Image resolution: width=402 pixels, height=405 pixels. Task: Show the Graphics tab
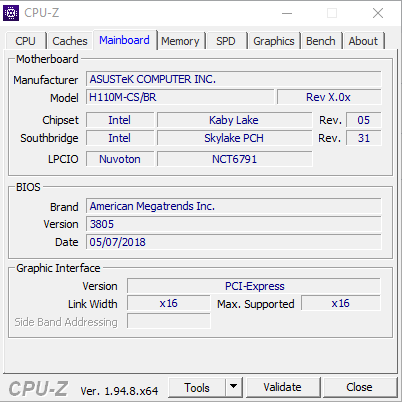[x=274, y=41]
